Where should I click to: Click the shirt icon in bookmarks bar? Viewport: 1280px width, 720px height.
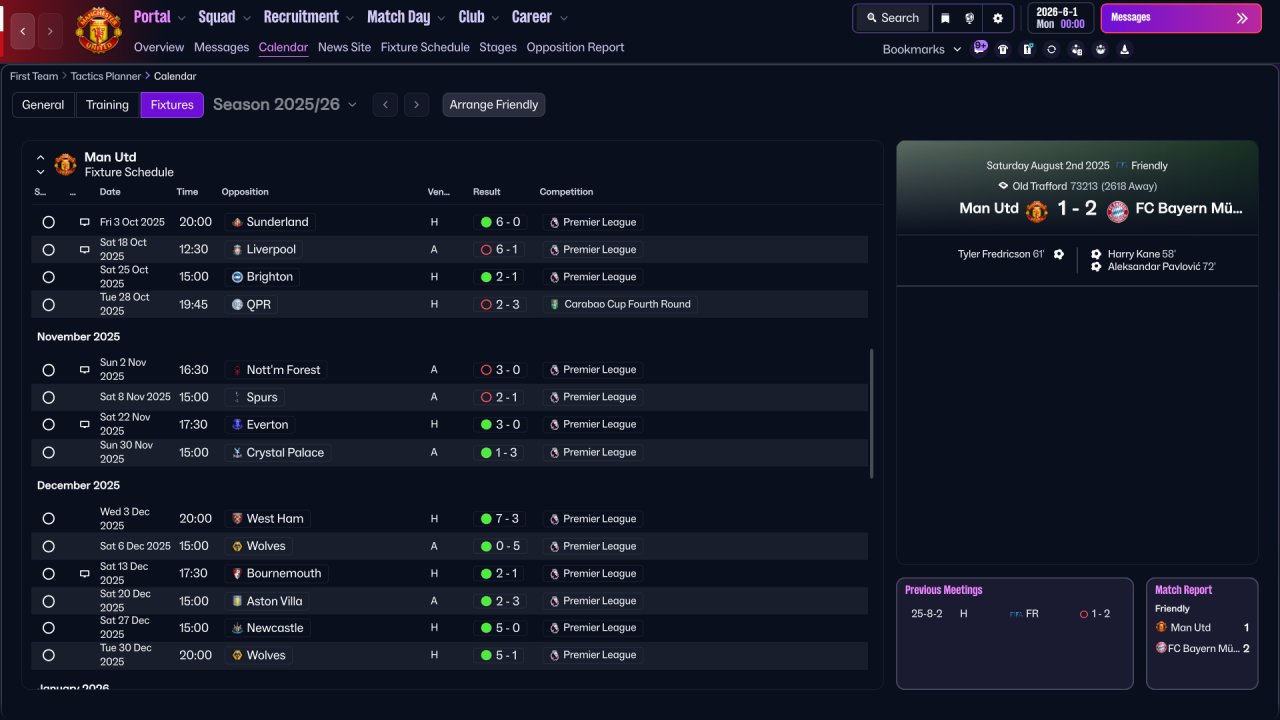pos(1003,49)
